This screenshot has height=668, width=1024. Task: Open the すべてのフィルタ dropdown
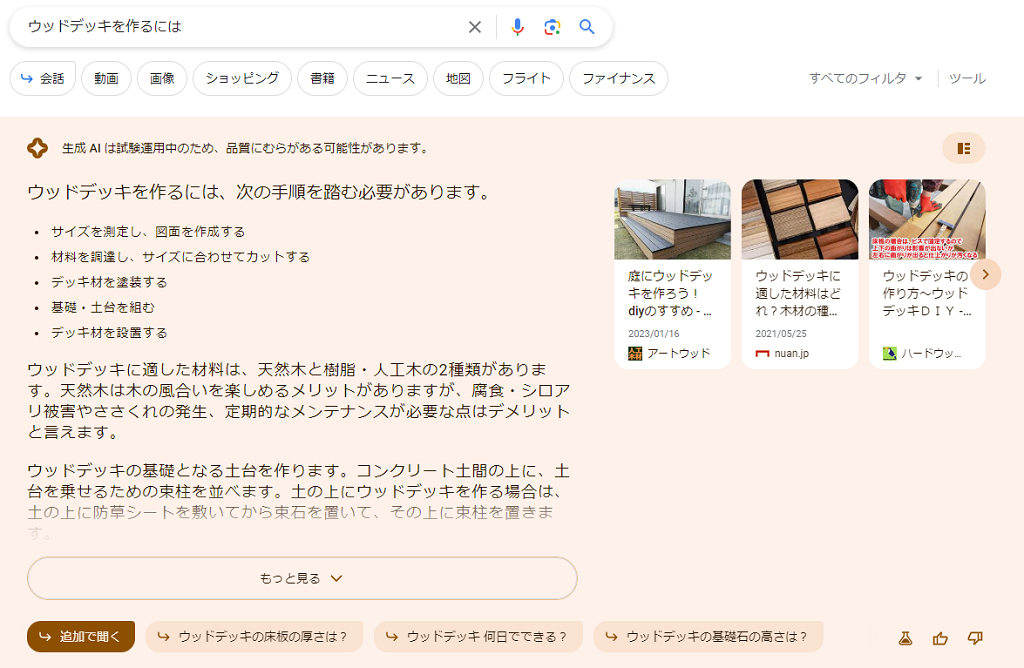pyautogui.click(x=866, y=78)
